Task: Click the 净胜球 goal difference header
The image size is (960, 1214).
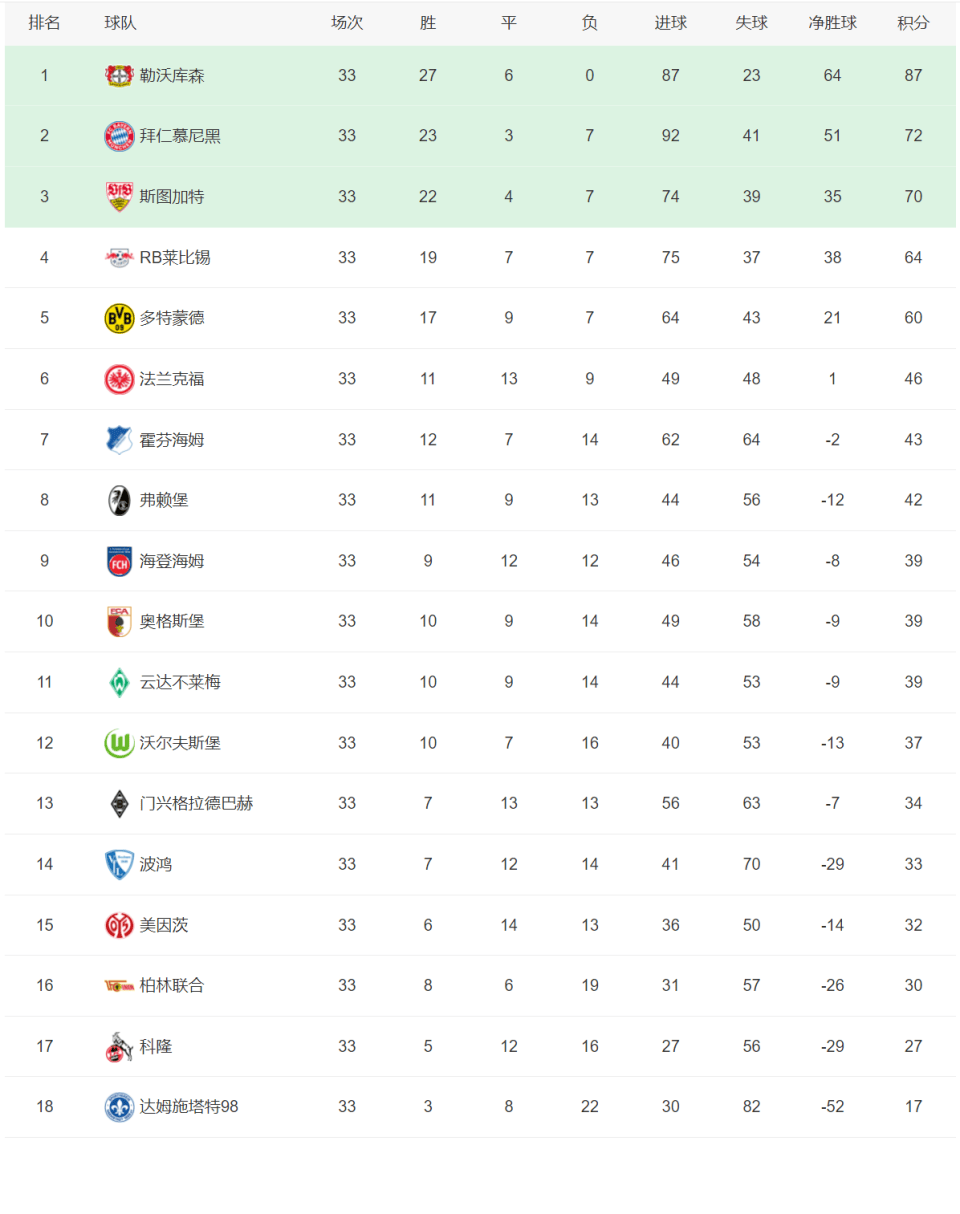Action: 833,22
